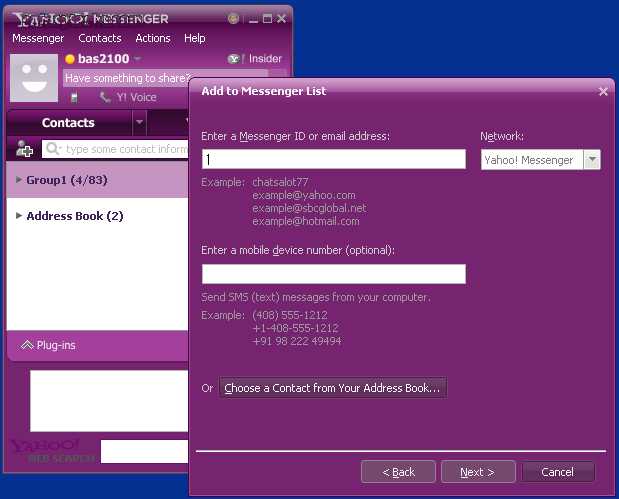Open the Actions menu
The height and width of the screenshot is (499, 619).
pyautogui.click(x=153, y=38)
